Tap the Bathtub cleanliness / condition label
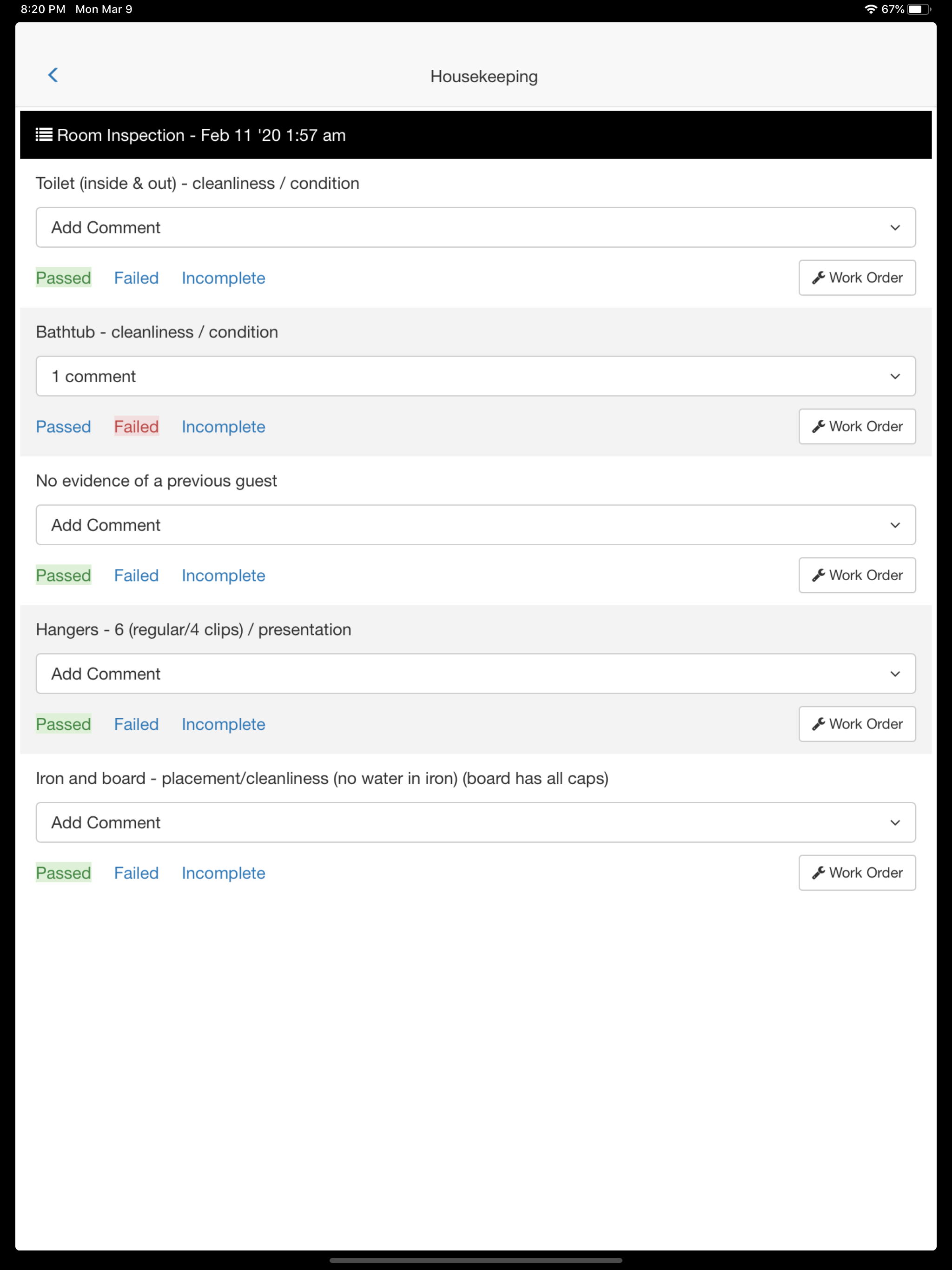 [x=157, y=332]
